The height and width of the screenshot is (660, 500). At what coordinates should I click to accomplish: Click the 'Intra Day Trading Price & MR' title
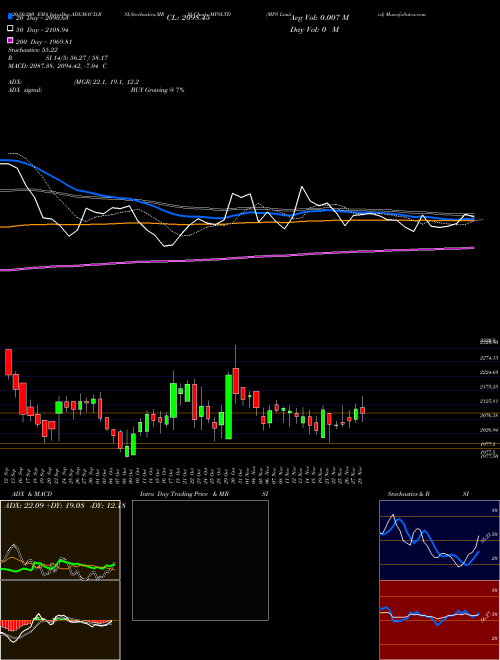[184, 494]
